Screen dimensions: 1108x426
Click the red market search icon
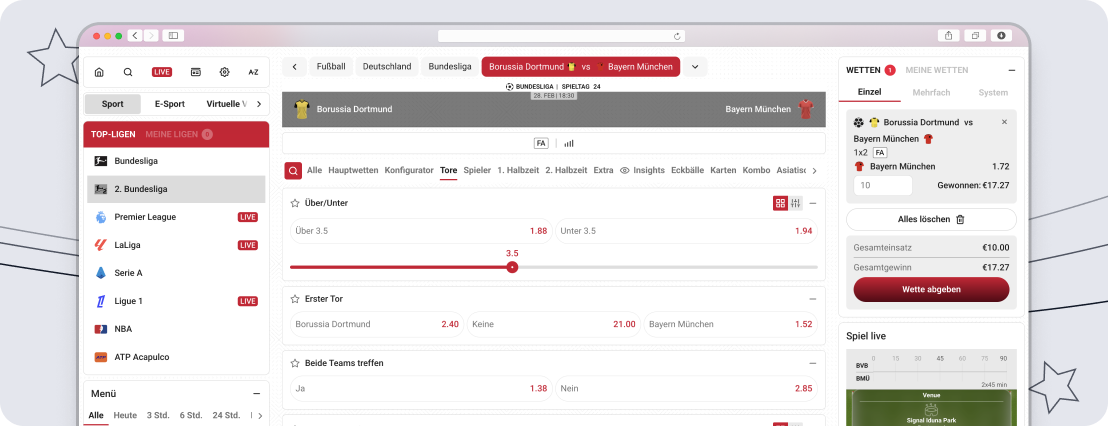[293, 171]
